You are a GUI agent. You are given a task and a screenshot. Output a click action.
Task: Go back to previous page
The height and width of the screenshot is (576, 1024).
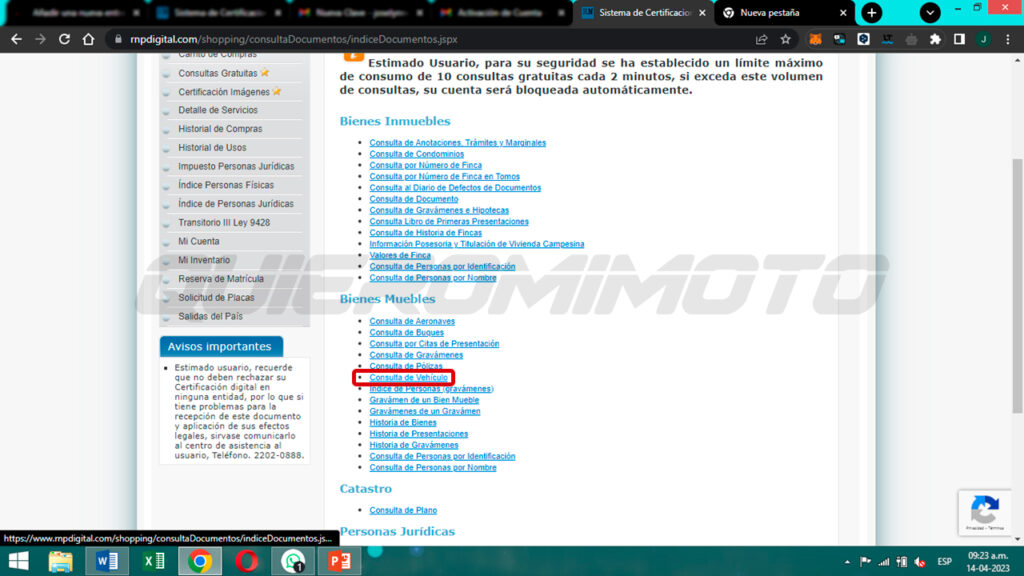16,39
